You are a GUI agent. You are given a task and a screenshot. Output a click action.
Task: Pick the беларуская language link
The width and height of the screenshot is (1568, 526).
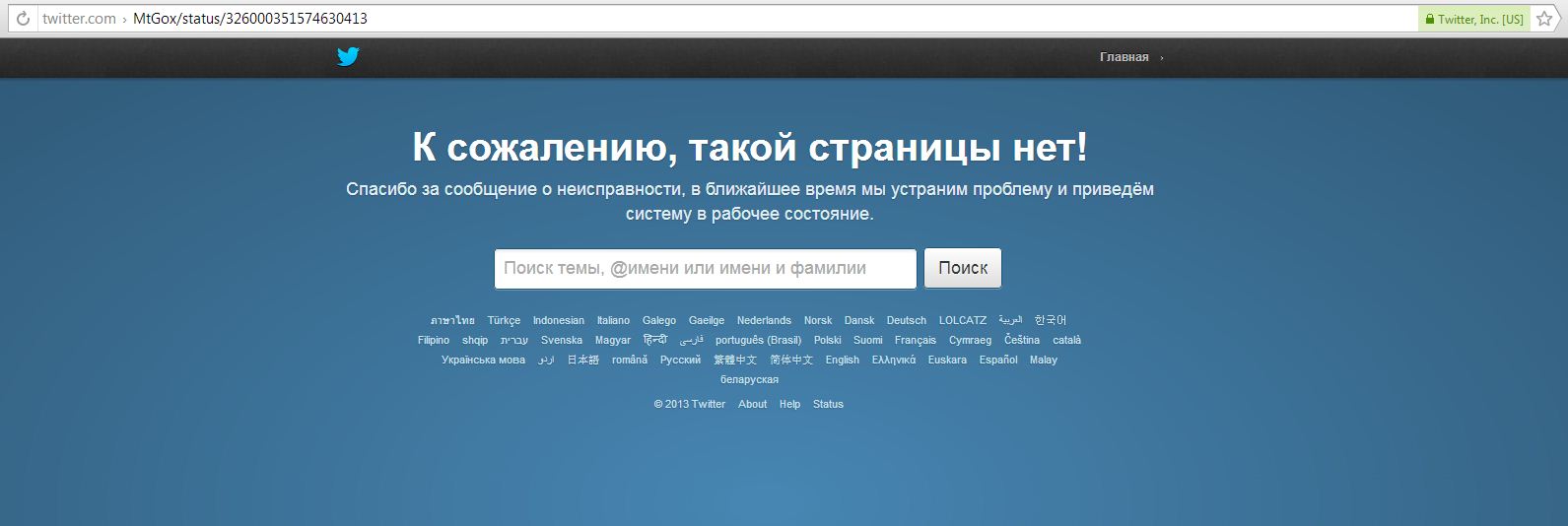pos(750,379)
